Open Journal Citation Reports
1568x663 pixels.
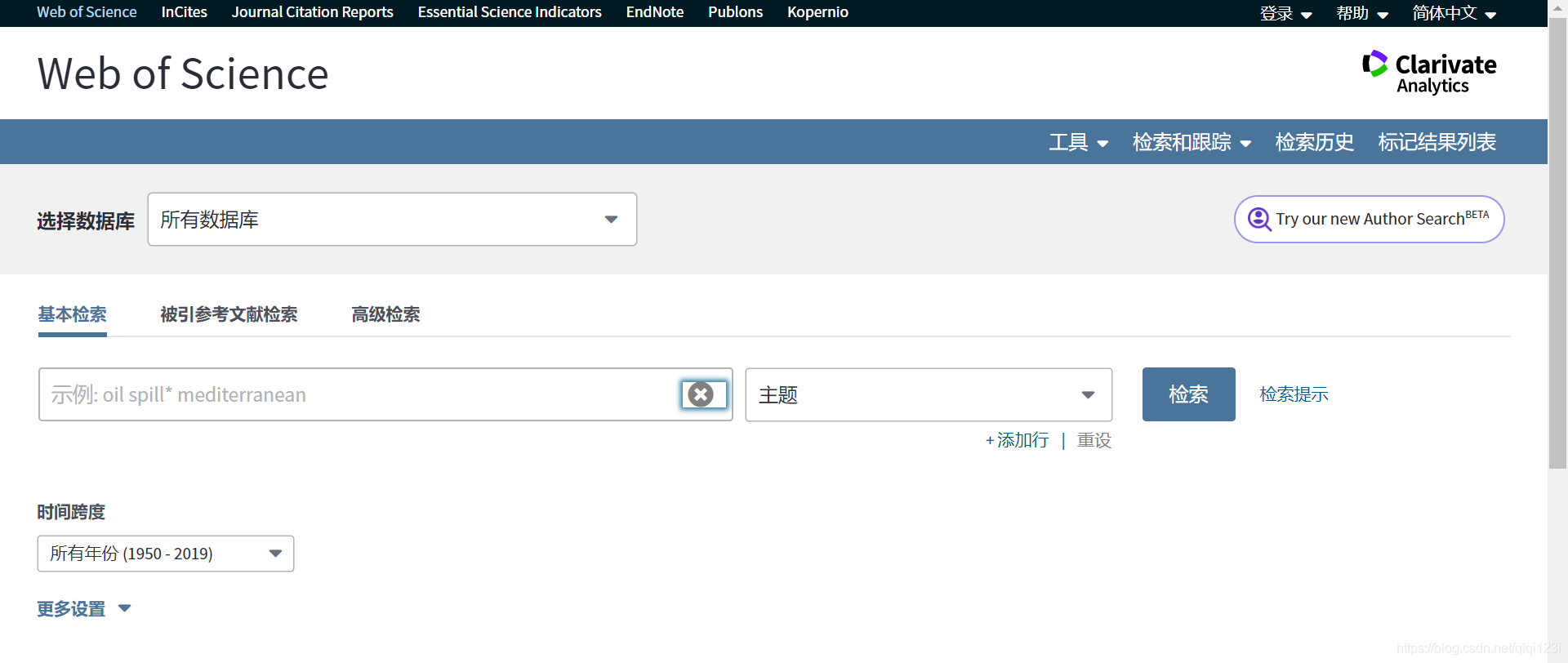click(312, 12)
